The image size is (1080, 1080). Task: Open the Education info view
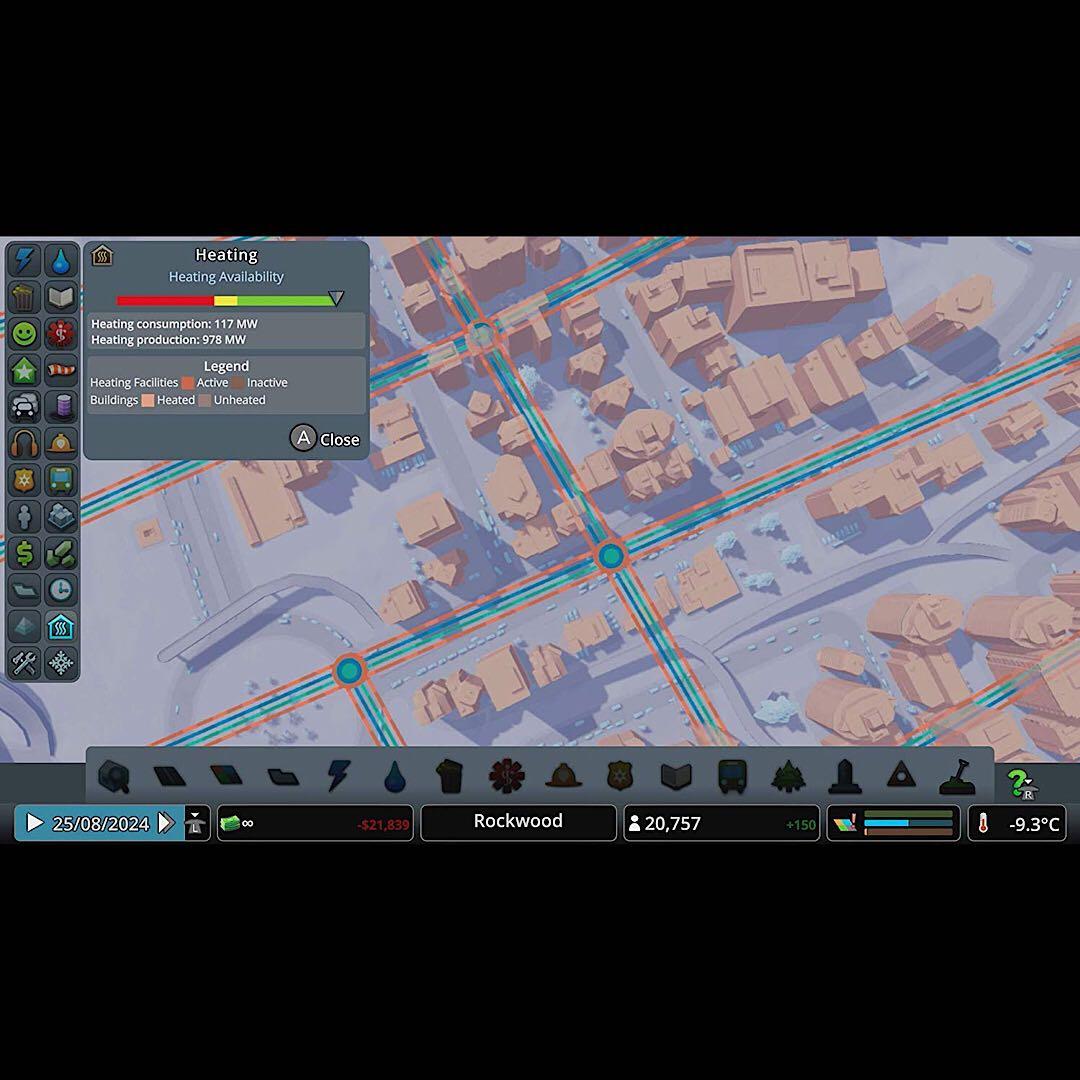(61, 297)
